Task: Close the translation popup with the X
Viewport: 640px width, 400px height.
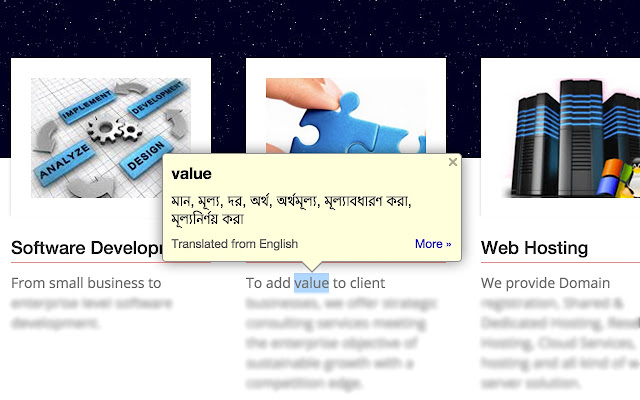Action: (452, 162)
